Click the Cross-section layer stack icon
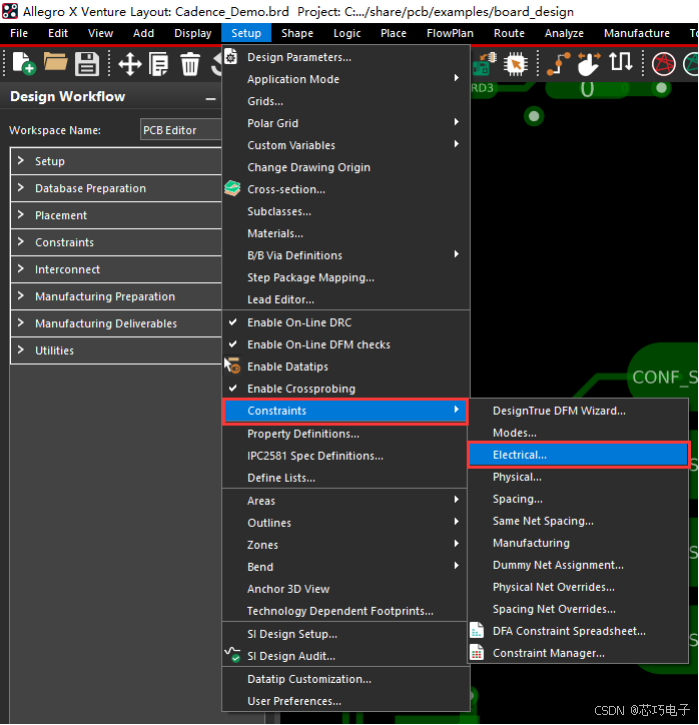699x725 pixels. 233,189
